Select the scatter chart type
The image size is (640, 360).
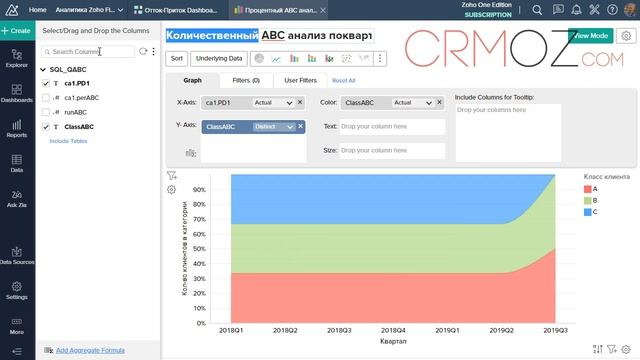tap(346, 59)
